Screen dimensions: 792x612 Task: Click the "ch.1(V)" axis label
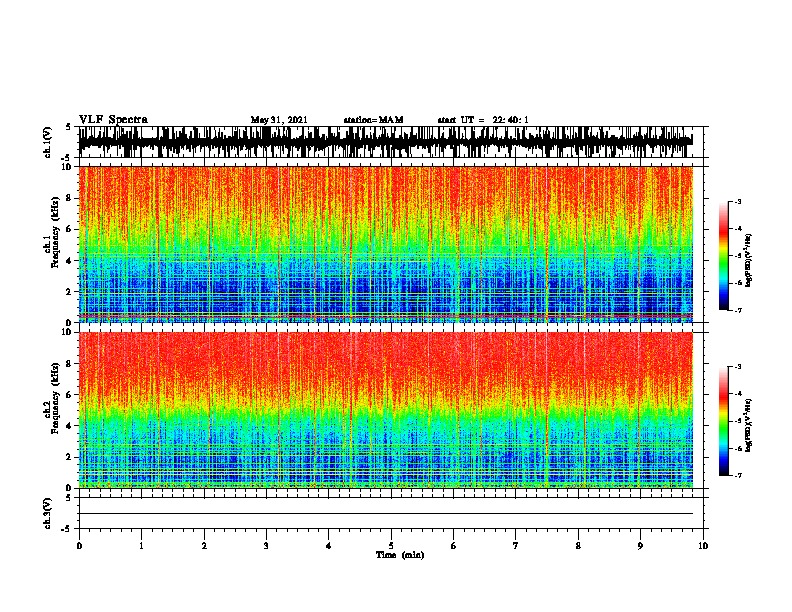pyautogui.click(x=48, y=142)
